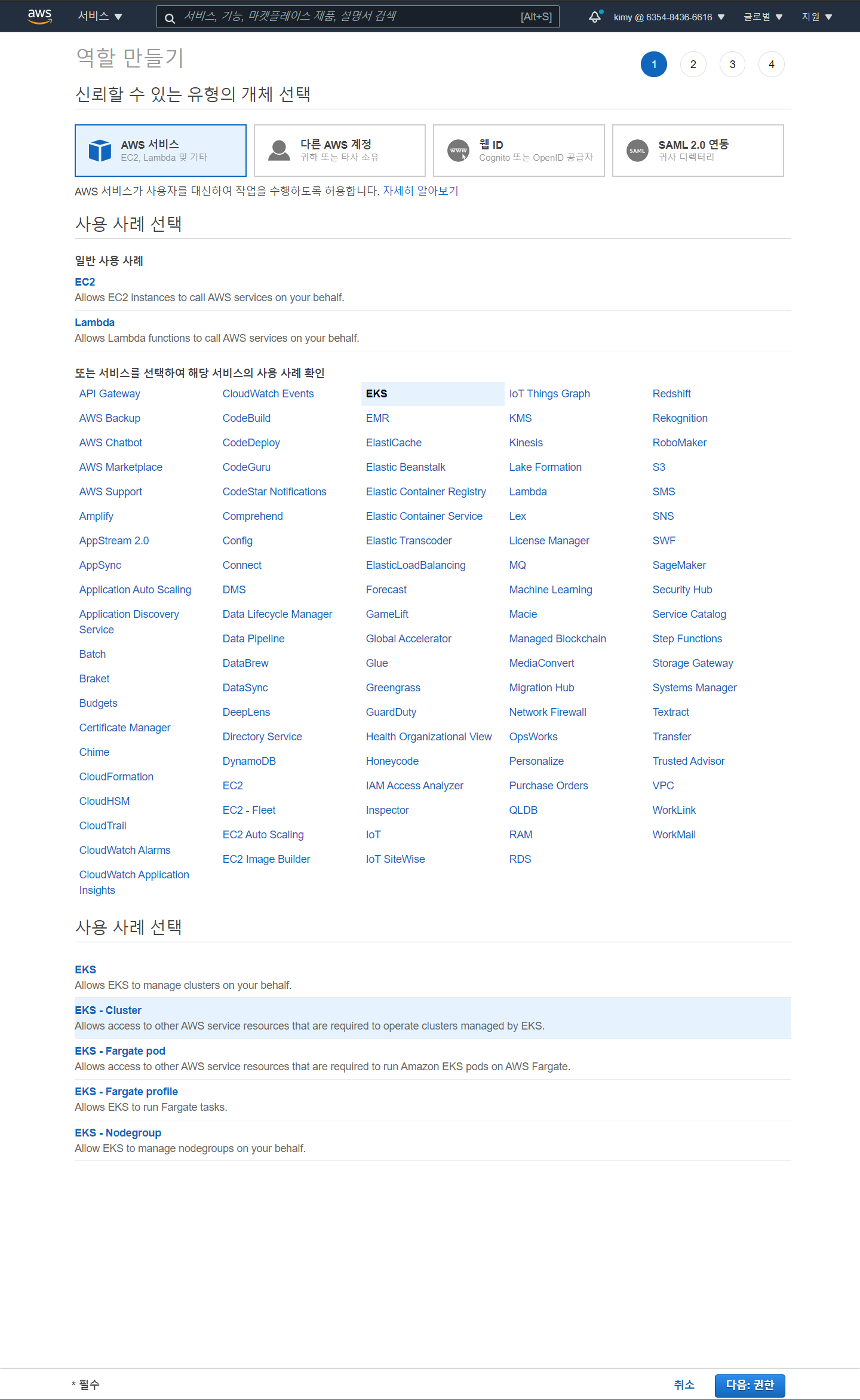This screenshot has height=1400, width=860.
Task: Select the RDS service link
Action: (520, 859)
